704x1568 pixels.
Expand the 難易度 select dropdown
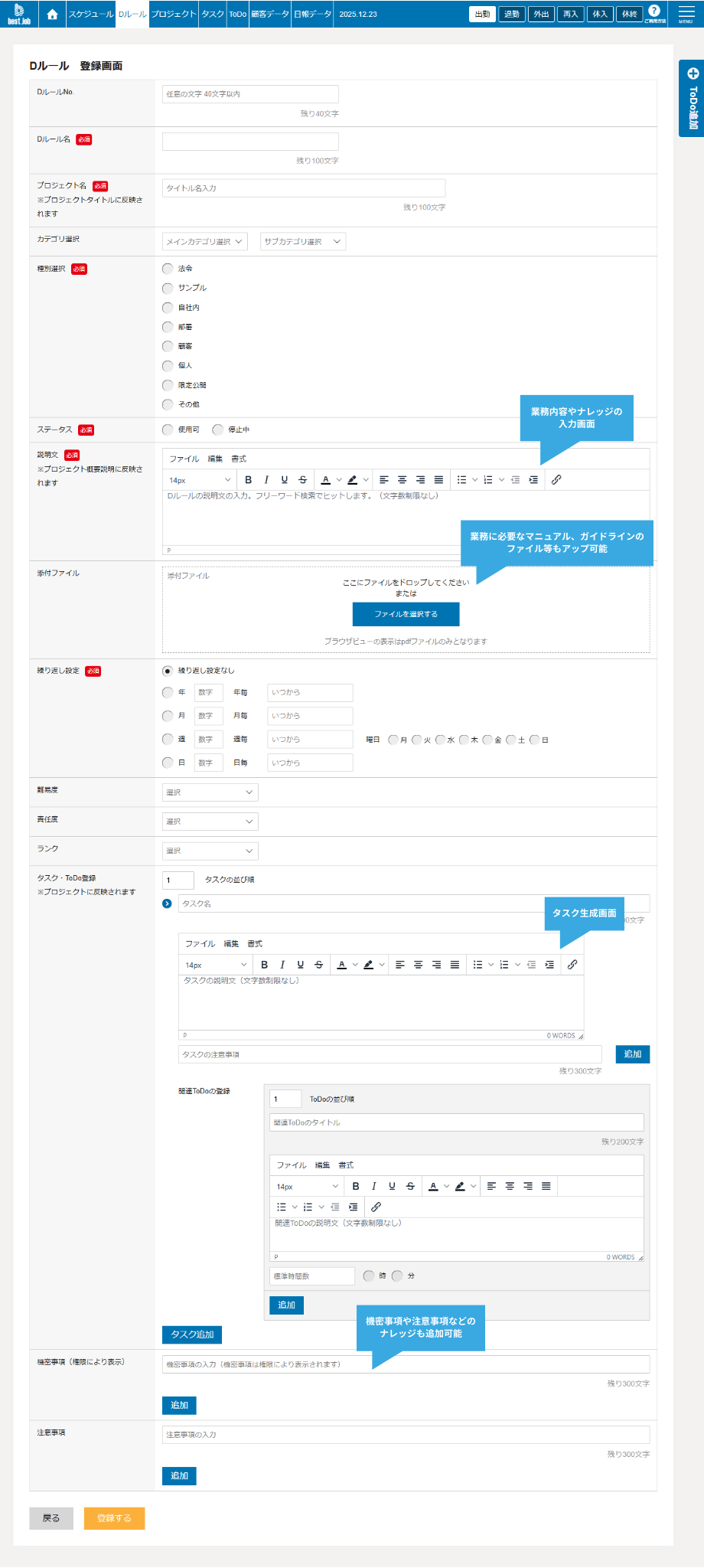210,792
